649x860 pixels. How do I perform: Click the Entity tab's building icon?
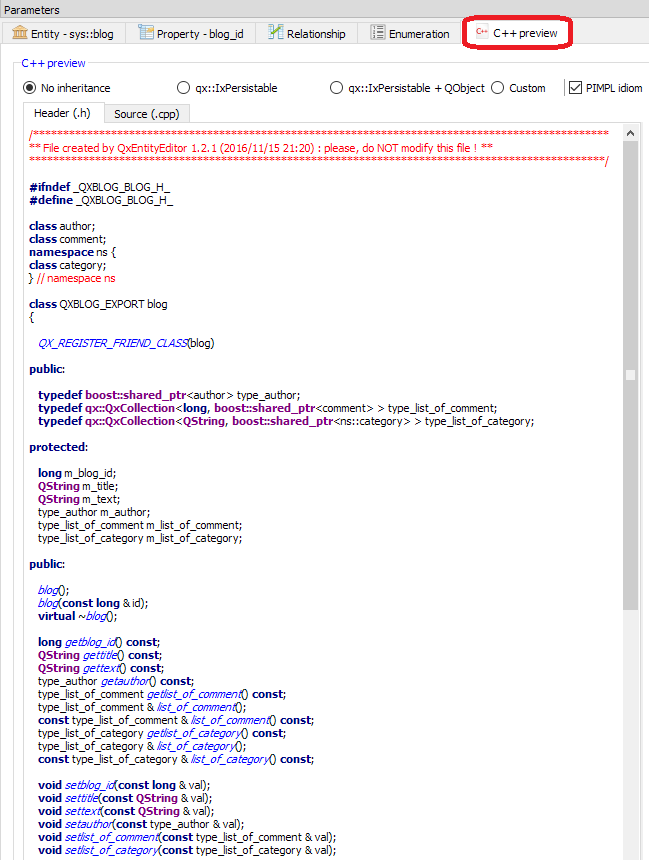tap(20, 33)
